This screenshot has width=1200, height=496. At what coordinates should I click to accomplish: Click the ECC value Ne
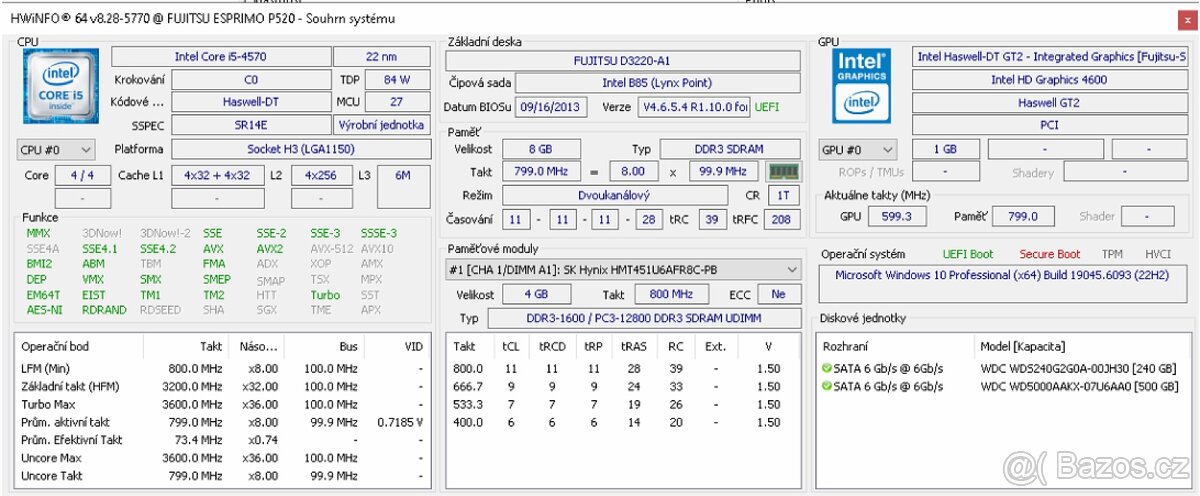779,295
